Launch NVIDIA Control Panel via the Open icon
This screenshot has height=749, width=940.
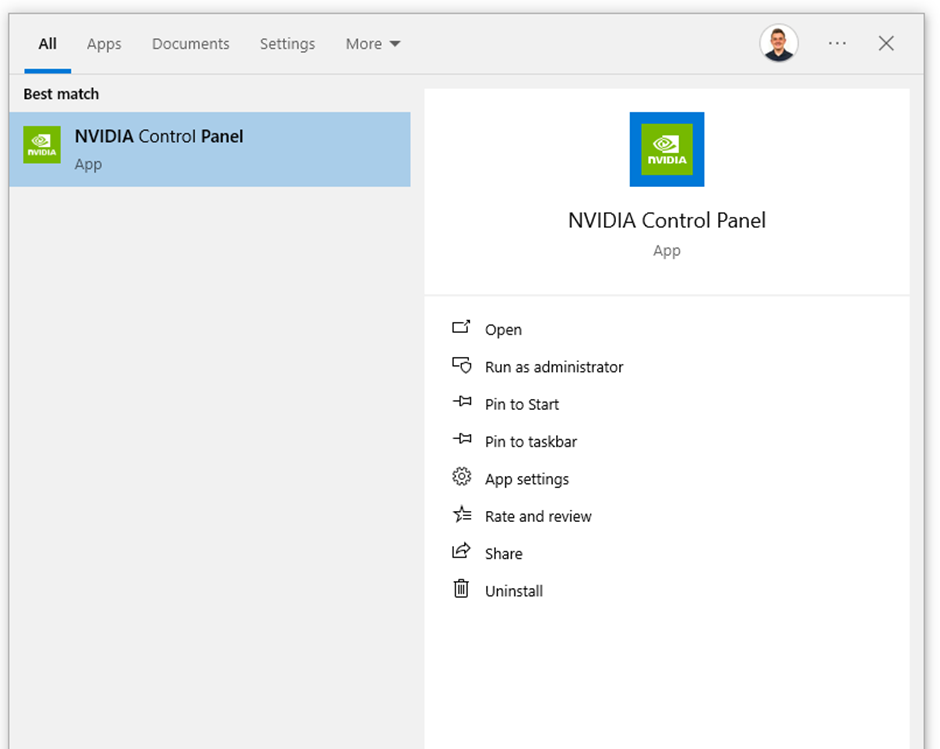461,327
